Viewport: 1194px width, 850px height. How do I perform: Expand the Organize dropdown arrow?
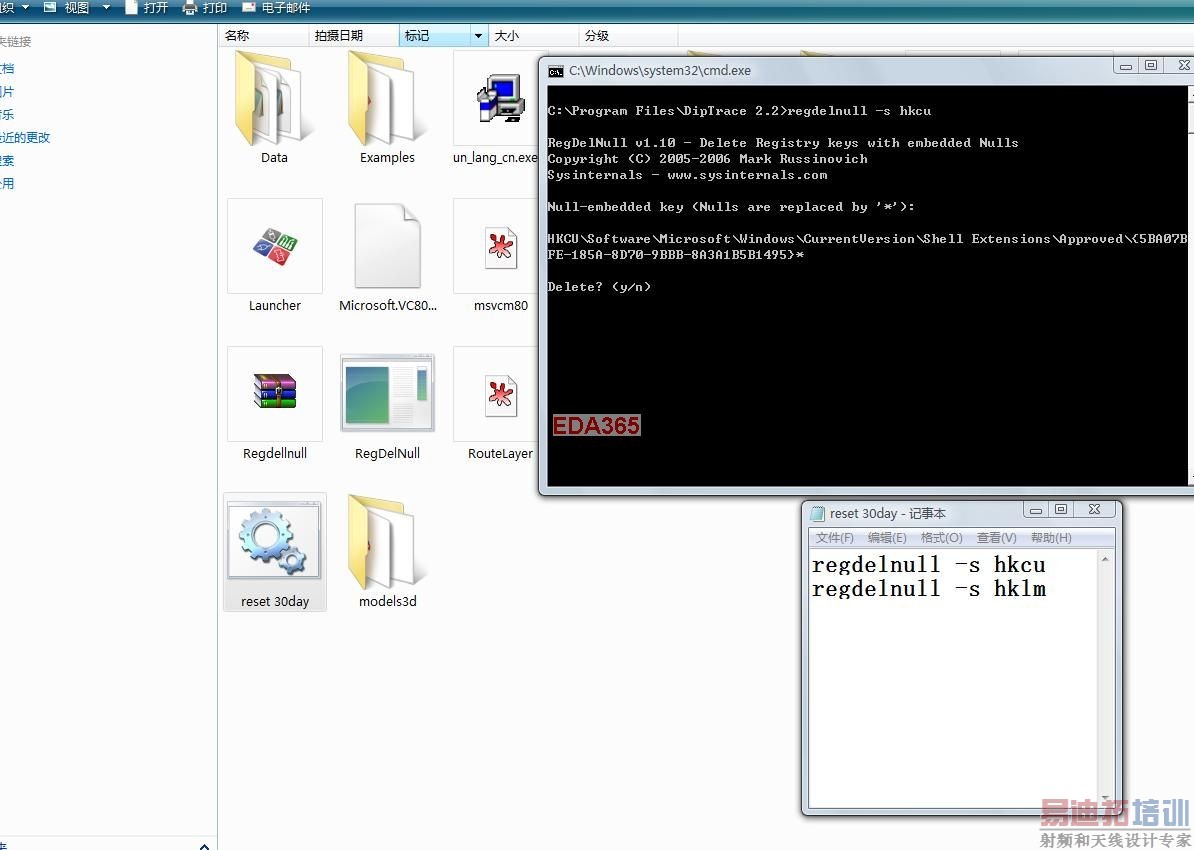click(x=25, y=8)
